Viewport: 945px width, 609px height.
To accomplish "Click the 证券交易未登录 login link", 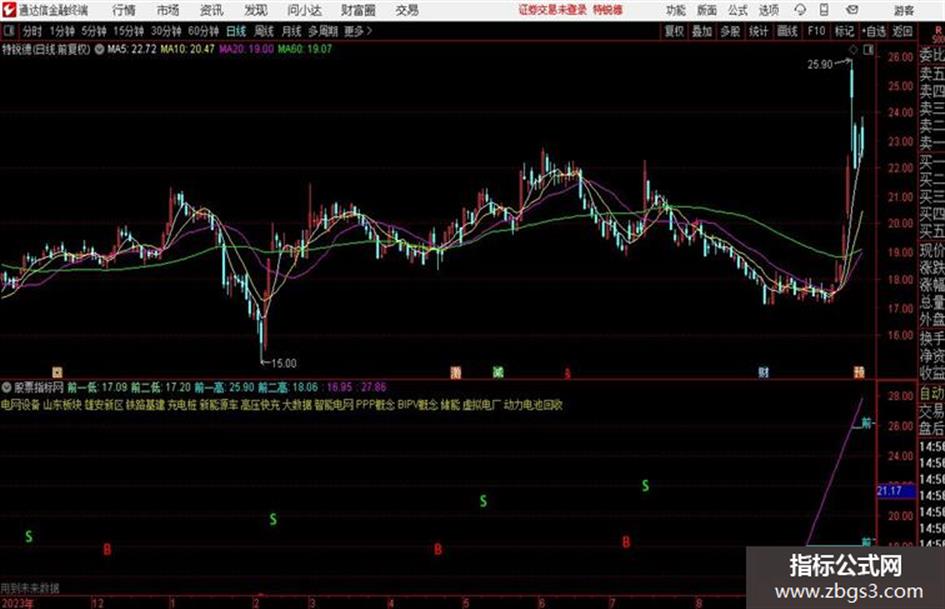I will tap(553, 10).
